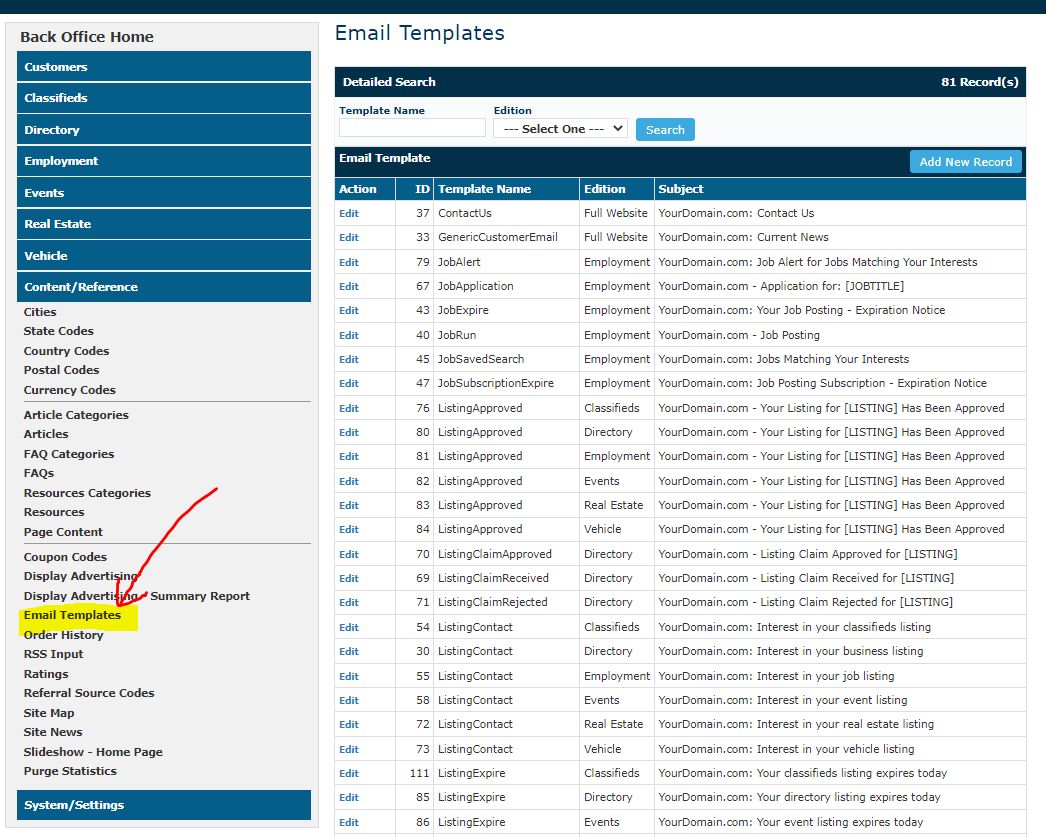Image resolution: width=1046 pixels, height=837 pixels.
Task: Expand the System/Settings menu section
Action: click(163, 805)
